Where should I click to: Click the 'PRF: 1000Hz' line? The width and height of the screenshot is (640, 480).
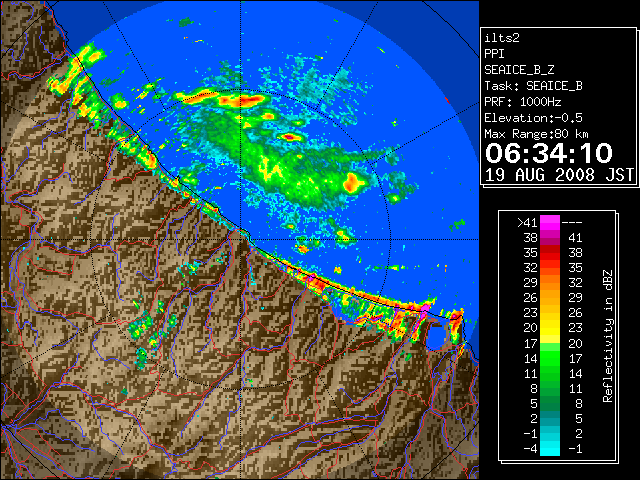tap(523, 102)
